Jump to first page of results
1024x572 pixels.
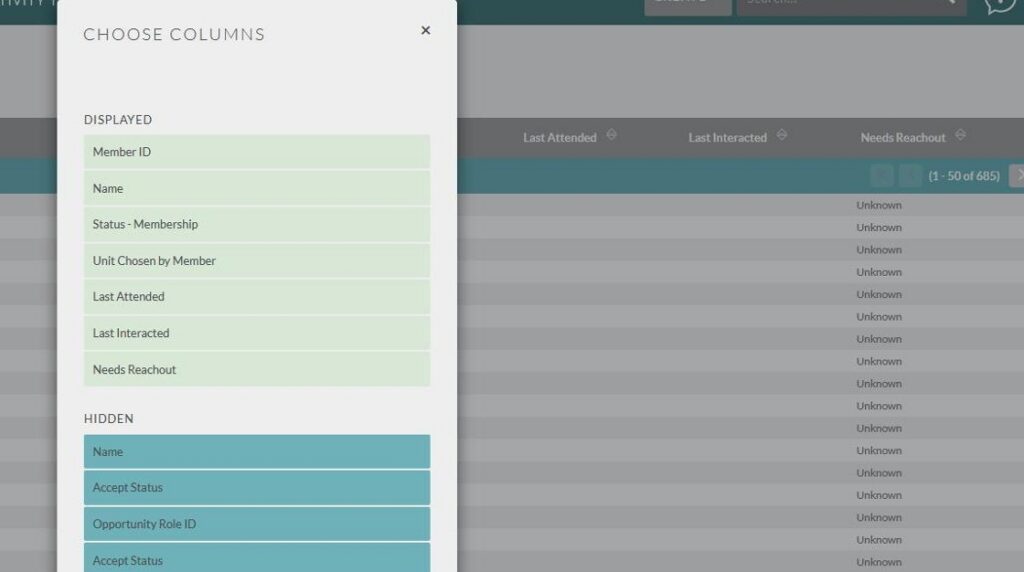pos(882,176)
